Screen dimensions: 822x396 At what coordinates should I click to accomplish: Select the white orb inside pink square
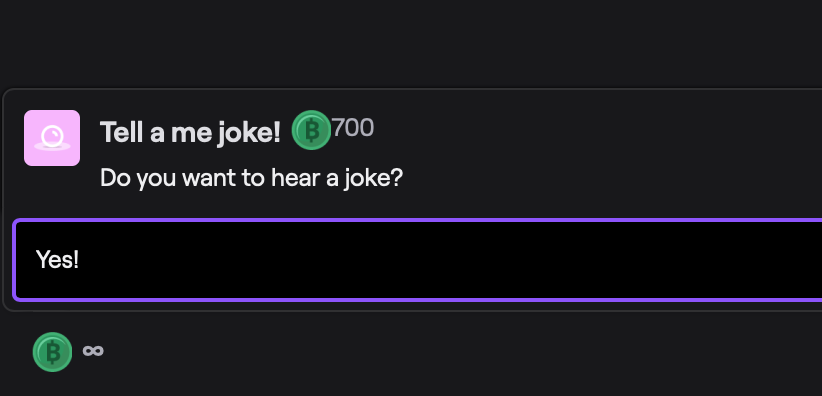52,138
